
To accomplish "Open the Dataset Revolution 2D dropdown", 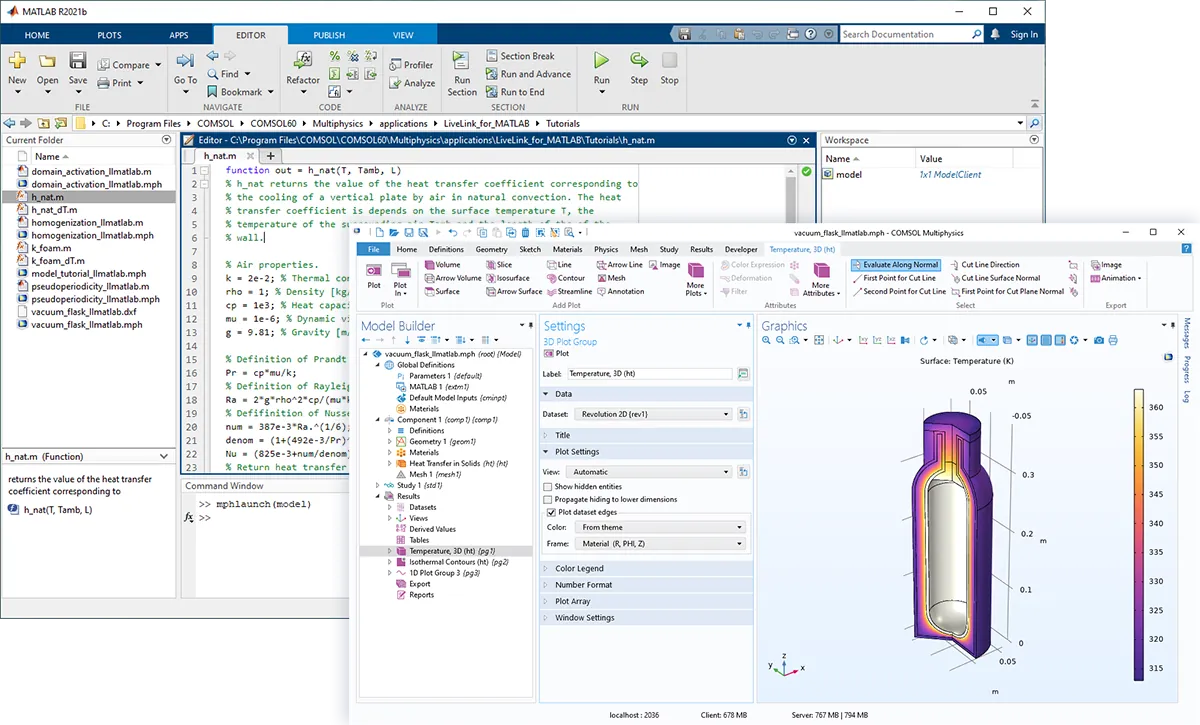I will 654,414.
